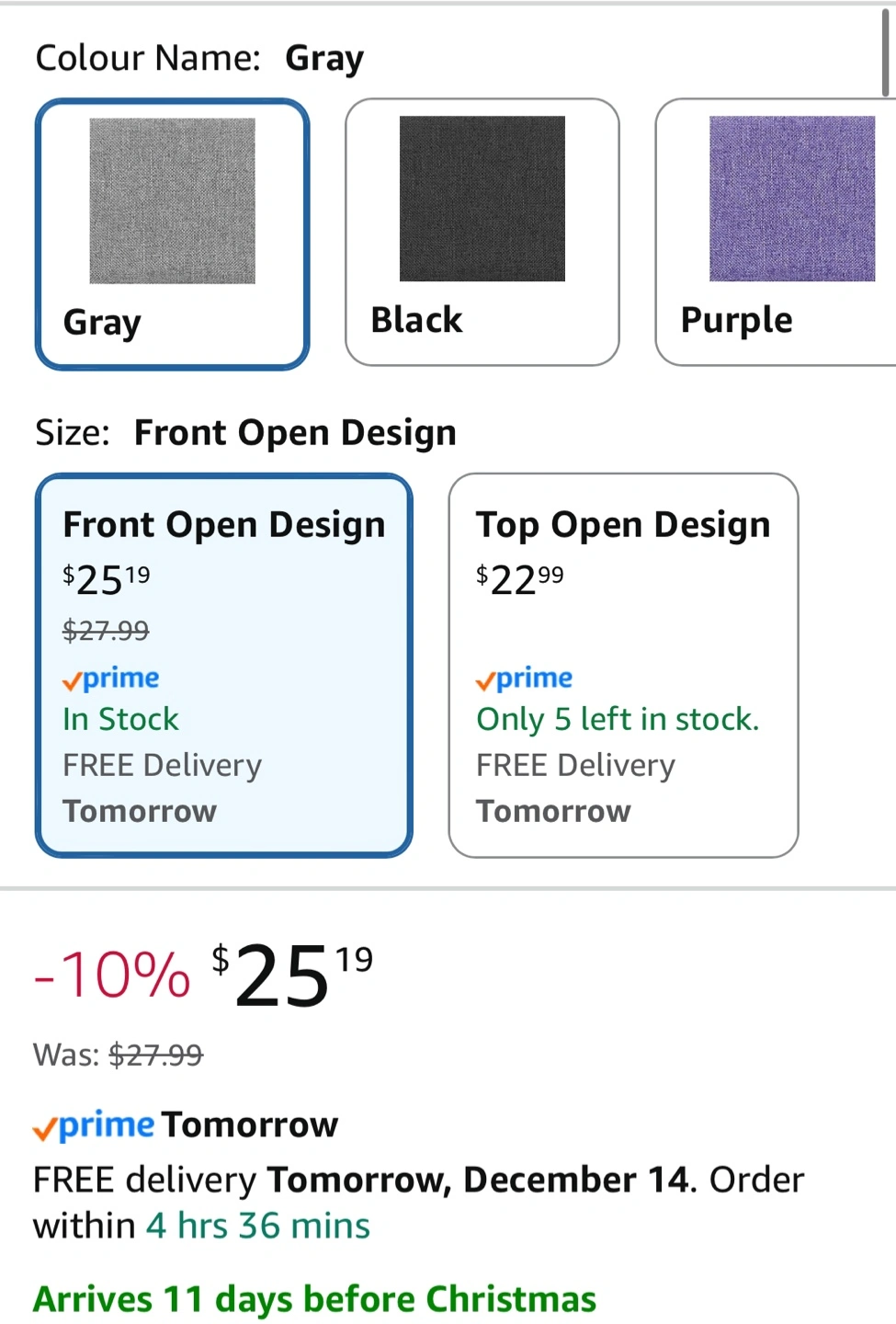Click the large $25.19 main price
Viewport: 896px width, 1324px height.
click(292, 975)
